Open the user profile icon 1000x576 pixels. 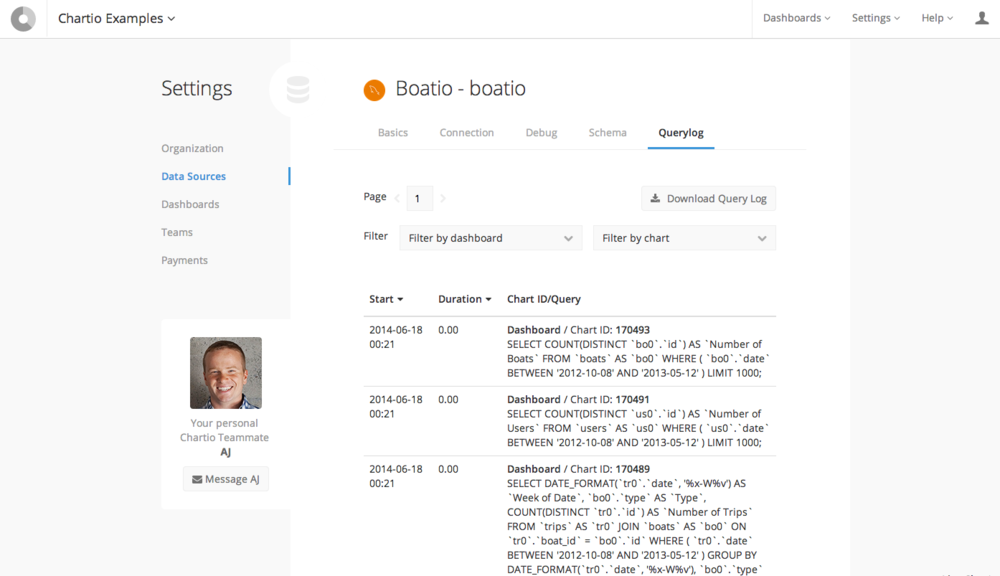pos(982,18)
